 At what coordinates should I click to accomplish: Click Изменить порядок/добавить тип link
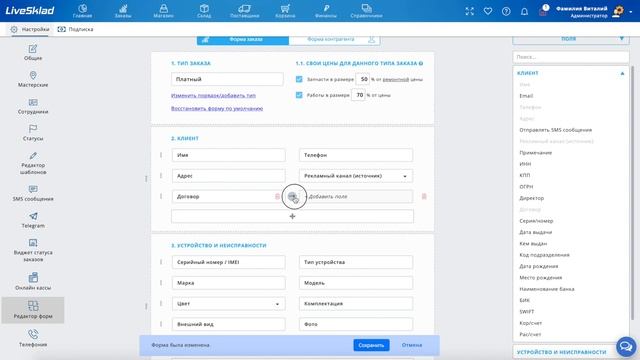[x=213, y=96]
